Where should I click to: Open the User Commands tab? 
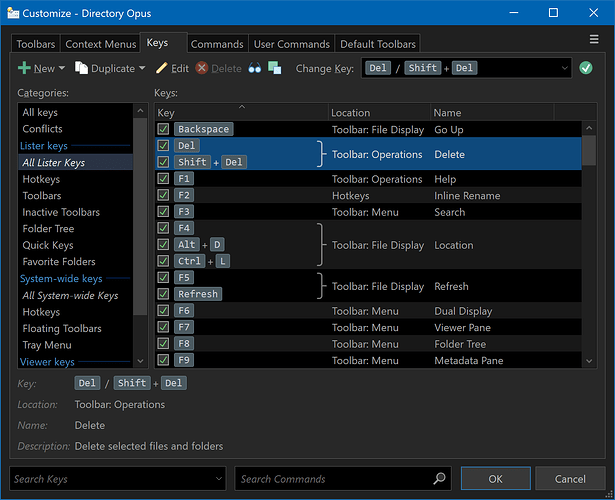tap(291, 44)
